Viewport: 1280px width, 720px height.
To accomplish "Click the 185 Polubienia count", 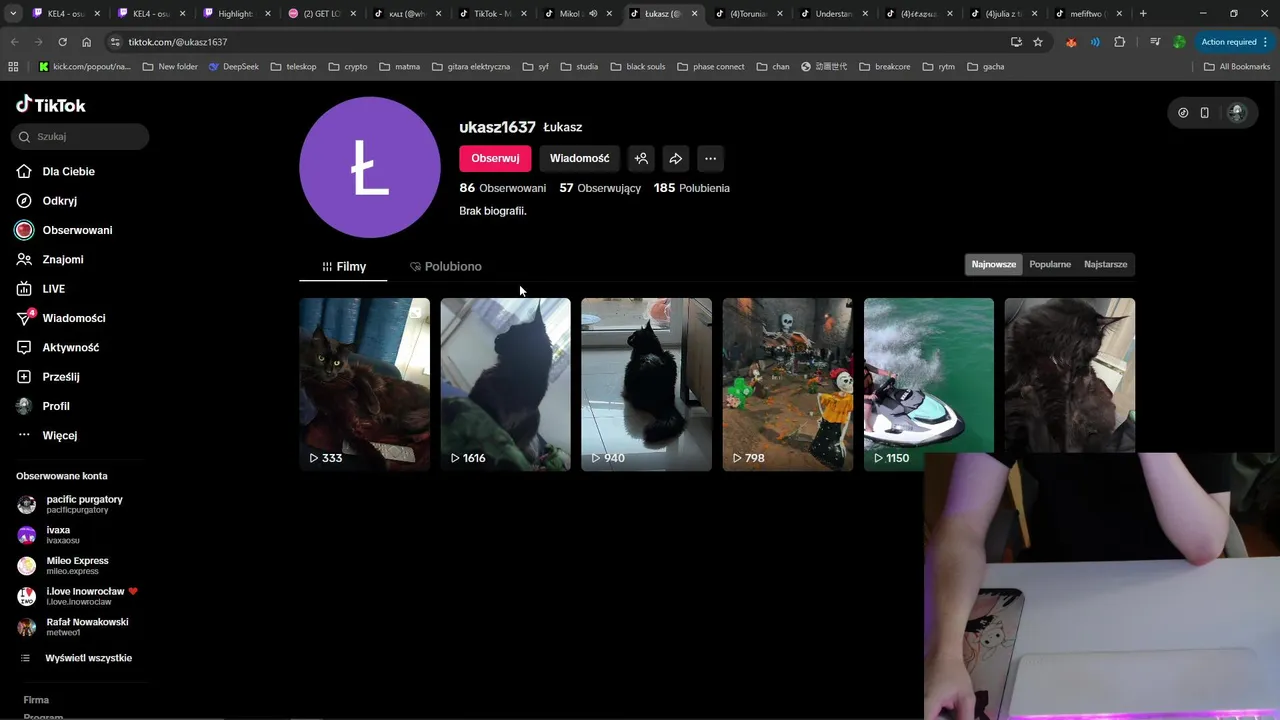I will (692, 188).
